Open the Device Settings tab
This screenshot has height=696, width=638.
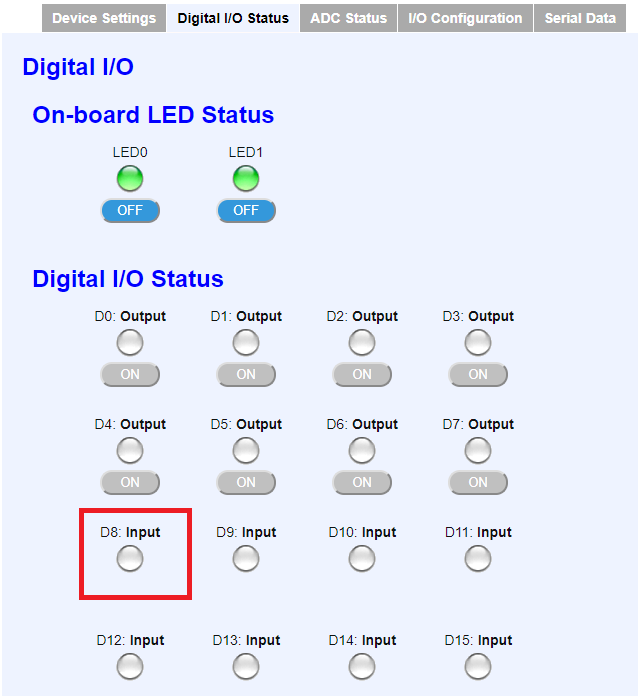[104, 18]
